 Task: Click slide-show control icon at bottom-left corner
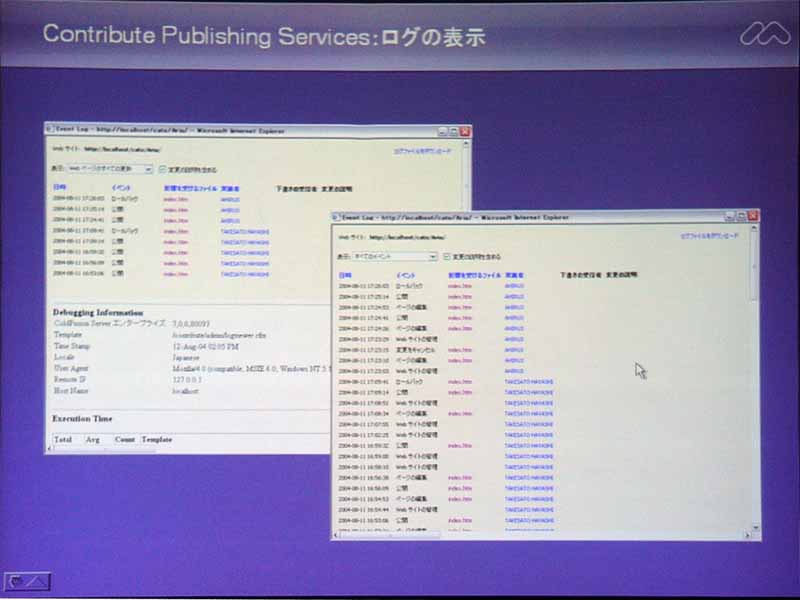tap(28, 581)
